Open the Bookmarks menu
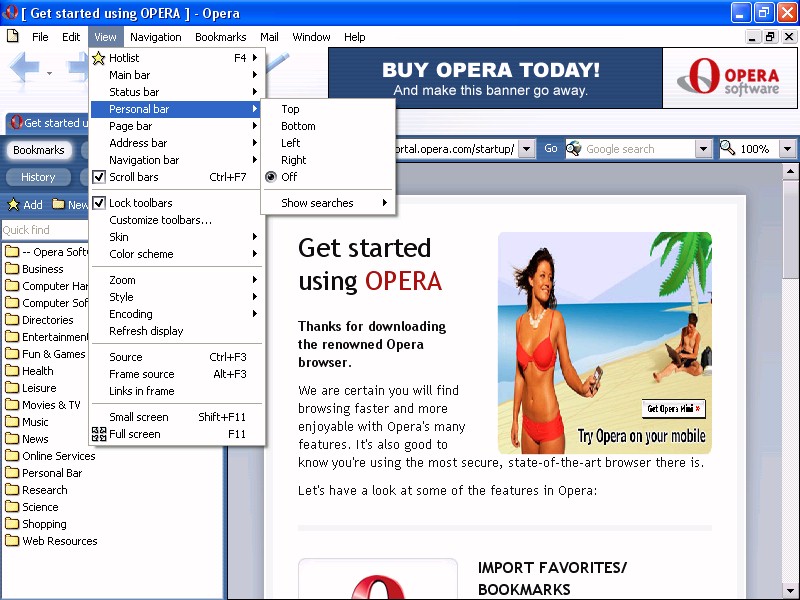The height and width of the screenshot is (600, 800). click(x=220, y=37)
